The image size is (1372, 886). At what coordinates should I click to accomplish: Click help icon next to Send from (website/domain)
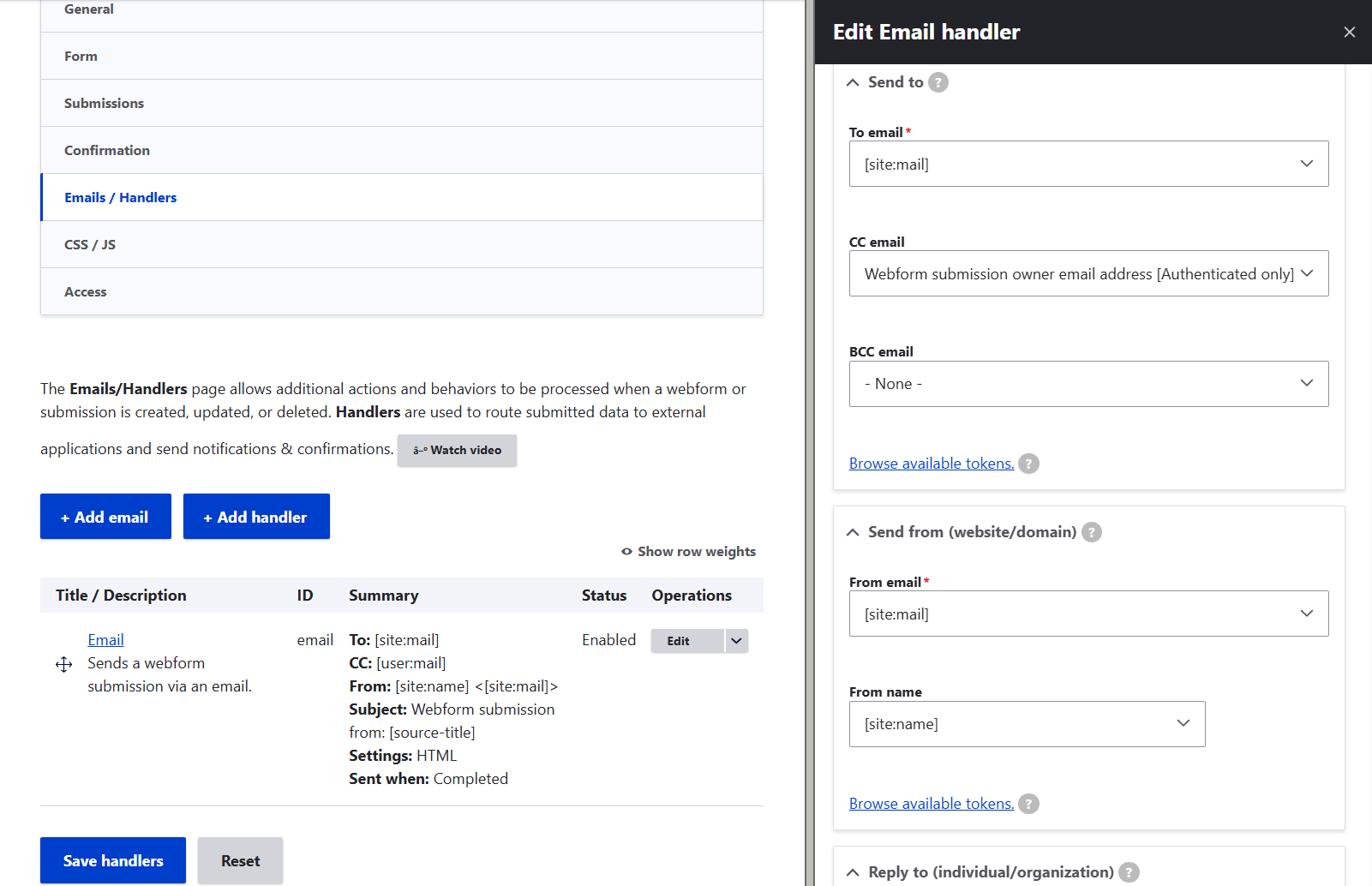pos(1091,532)
